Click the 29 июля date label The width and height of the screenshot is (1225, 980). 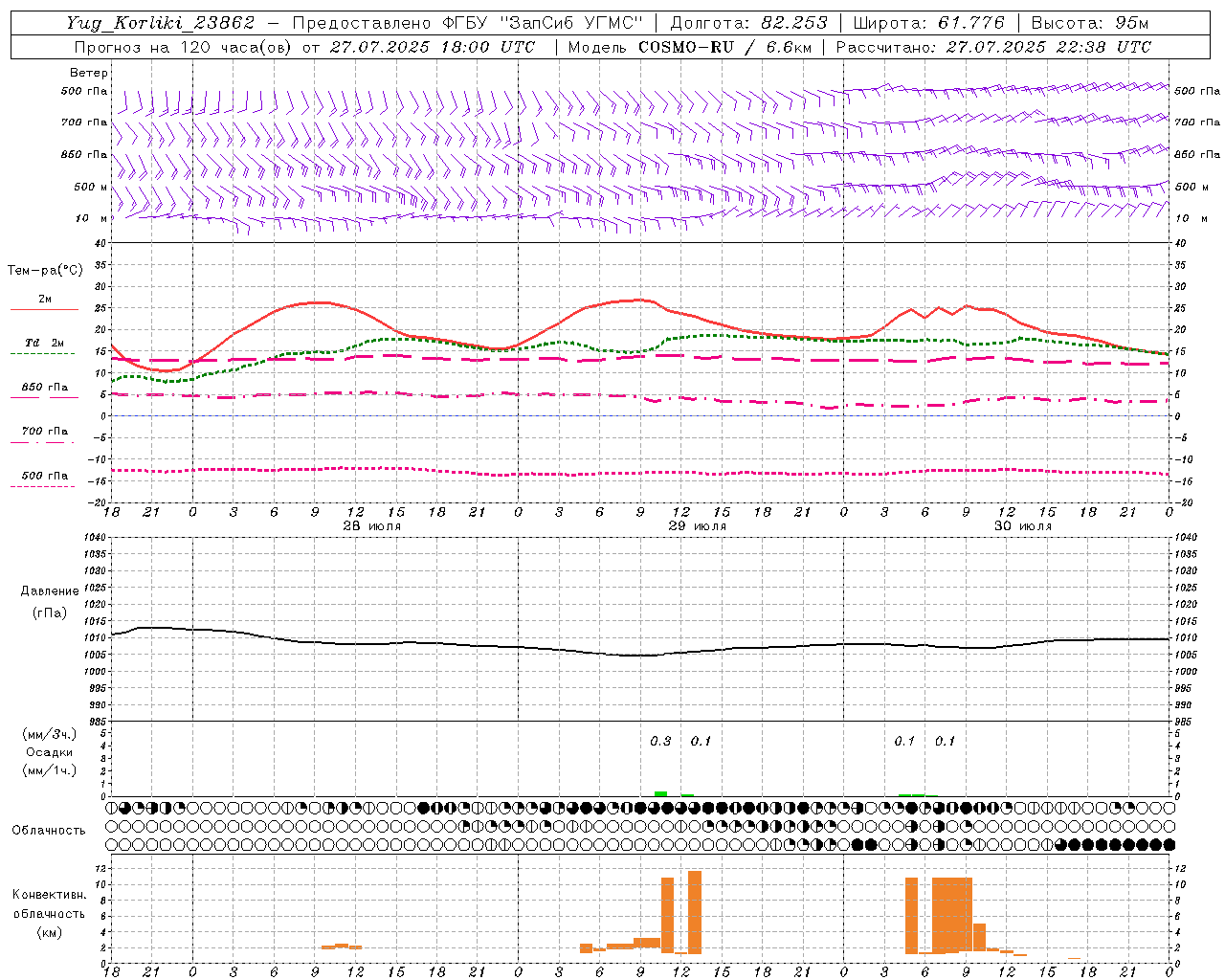coord(697,526)
